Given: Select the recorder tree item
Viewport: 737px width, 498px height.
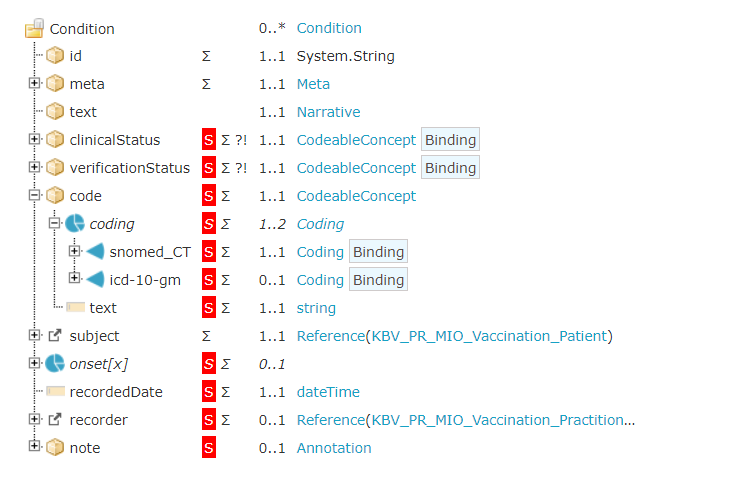Looking at the screenshot, I should point(98,420).
